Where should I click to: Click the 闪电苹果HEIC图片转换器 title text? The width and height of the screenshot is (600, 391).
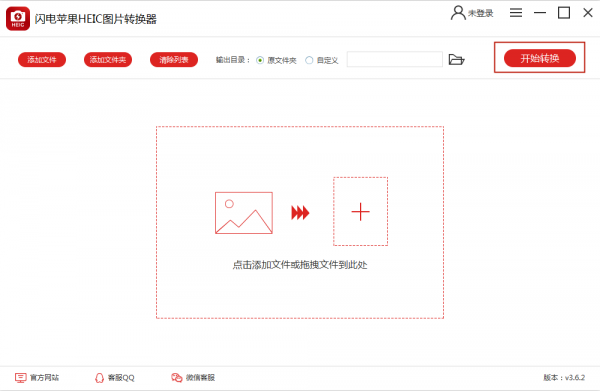click(96, 19)
